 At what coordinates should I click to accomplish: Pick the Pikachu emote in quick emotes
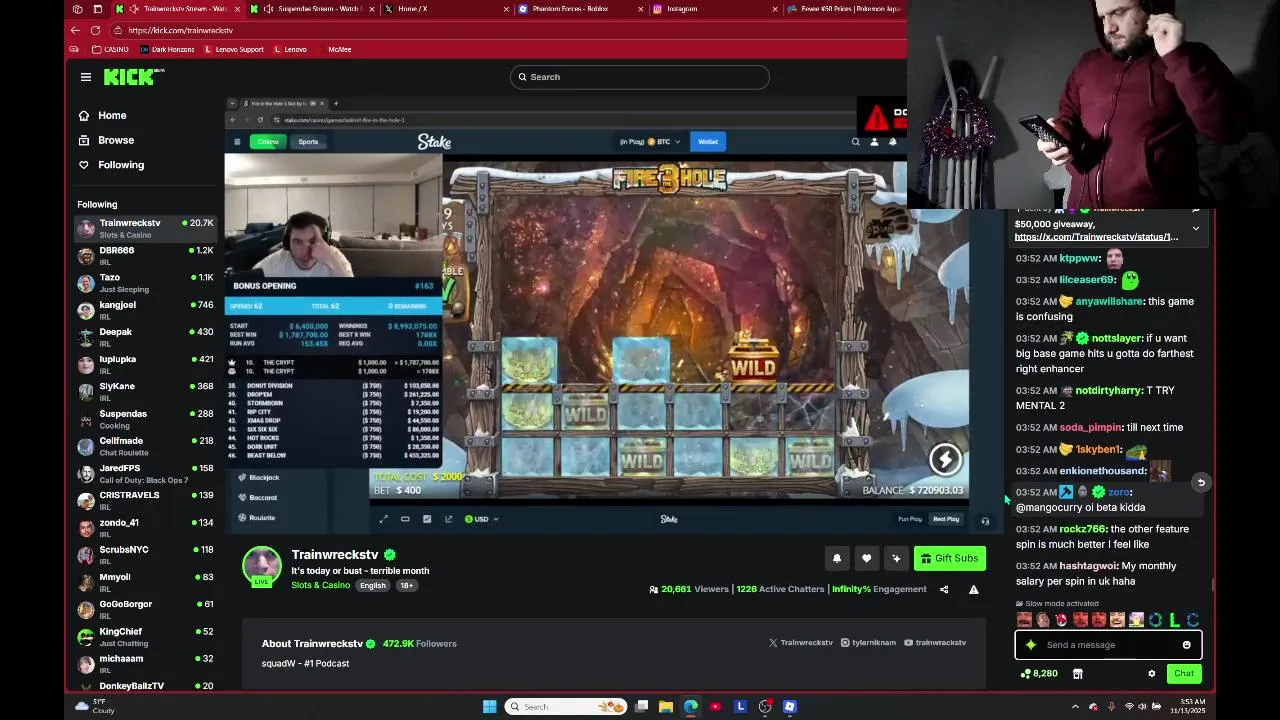[x=1136, y=621]
